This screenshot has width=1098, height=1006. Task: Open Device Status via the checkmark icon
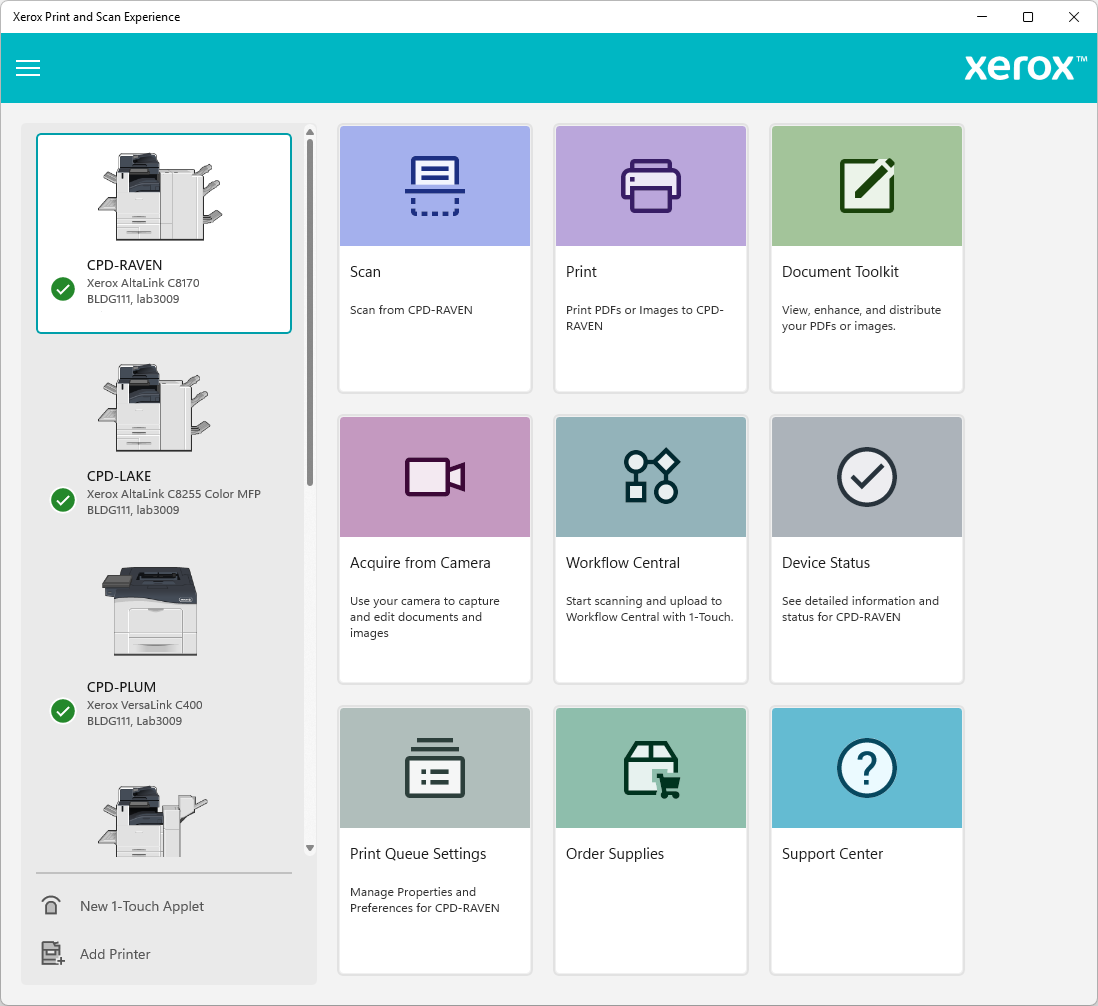coord(866,477)
